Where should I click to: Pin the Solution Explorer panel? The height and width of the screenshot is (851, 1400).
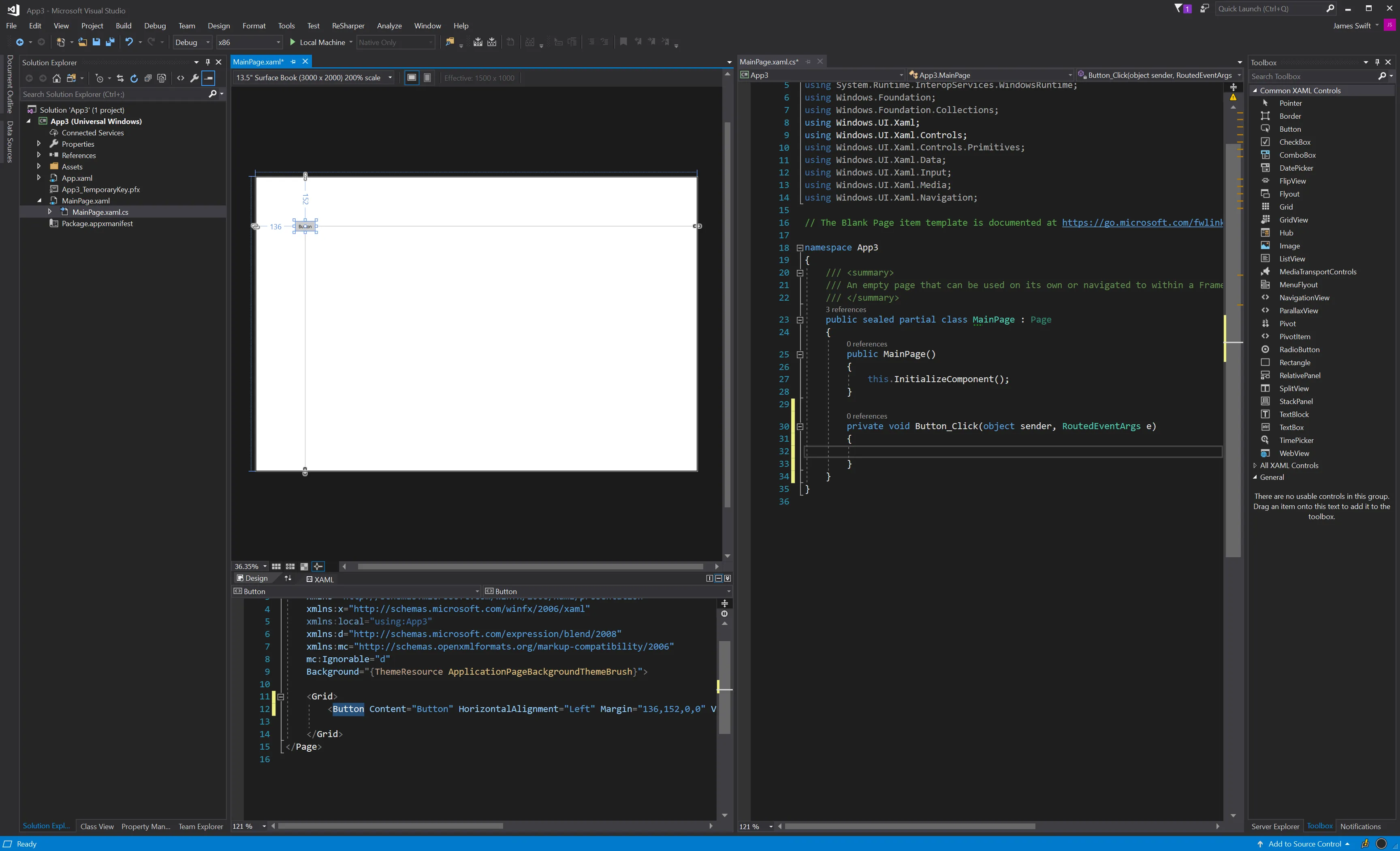tap(208, 62)
